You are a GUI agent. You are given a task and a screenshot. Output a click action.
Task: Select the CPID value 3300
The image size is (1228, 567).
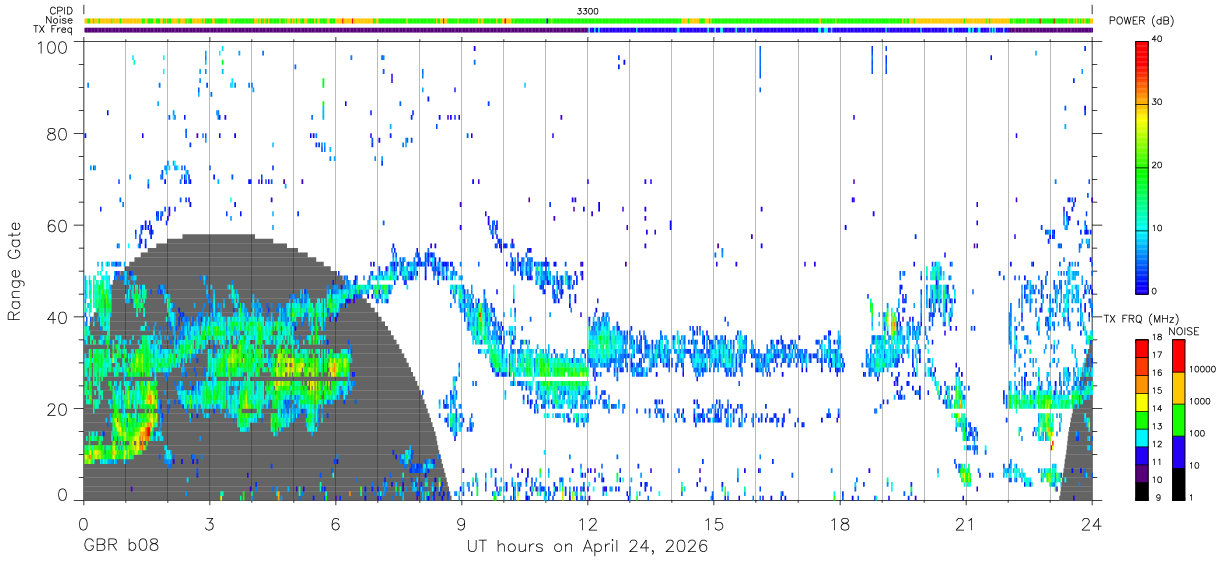(588, 10)
